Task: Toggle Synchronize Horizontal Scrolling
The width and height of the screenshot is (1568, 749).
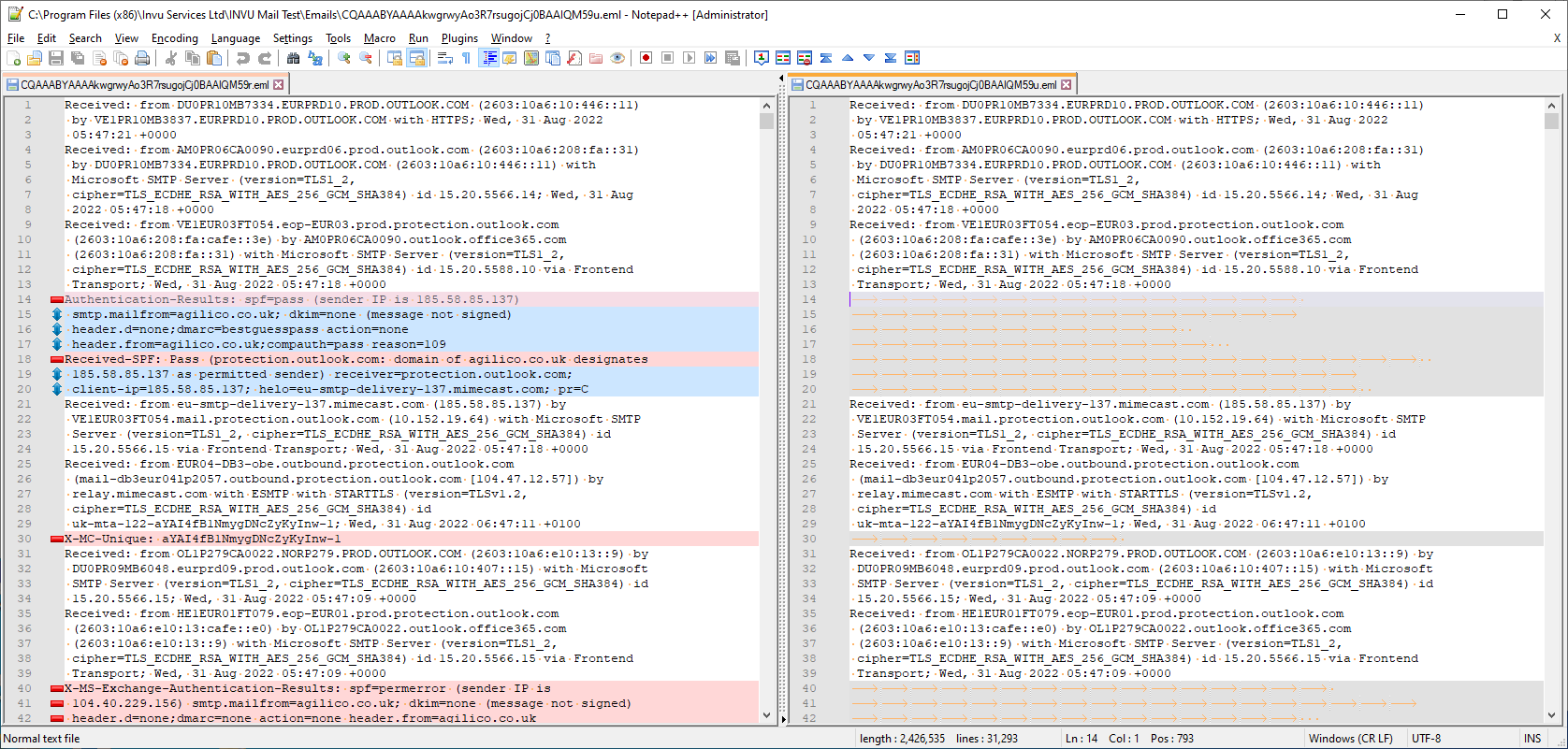Action: point(416,58)
